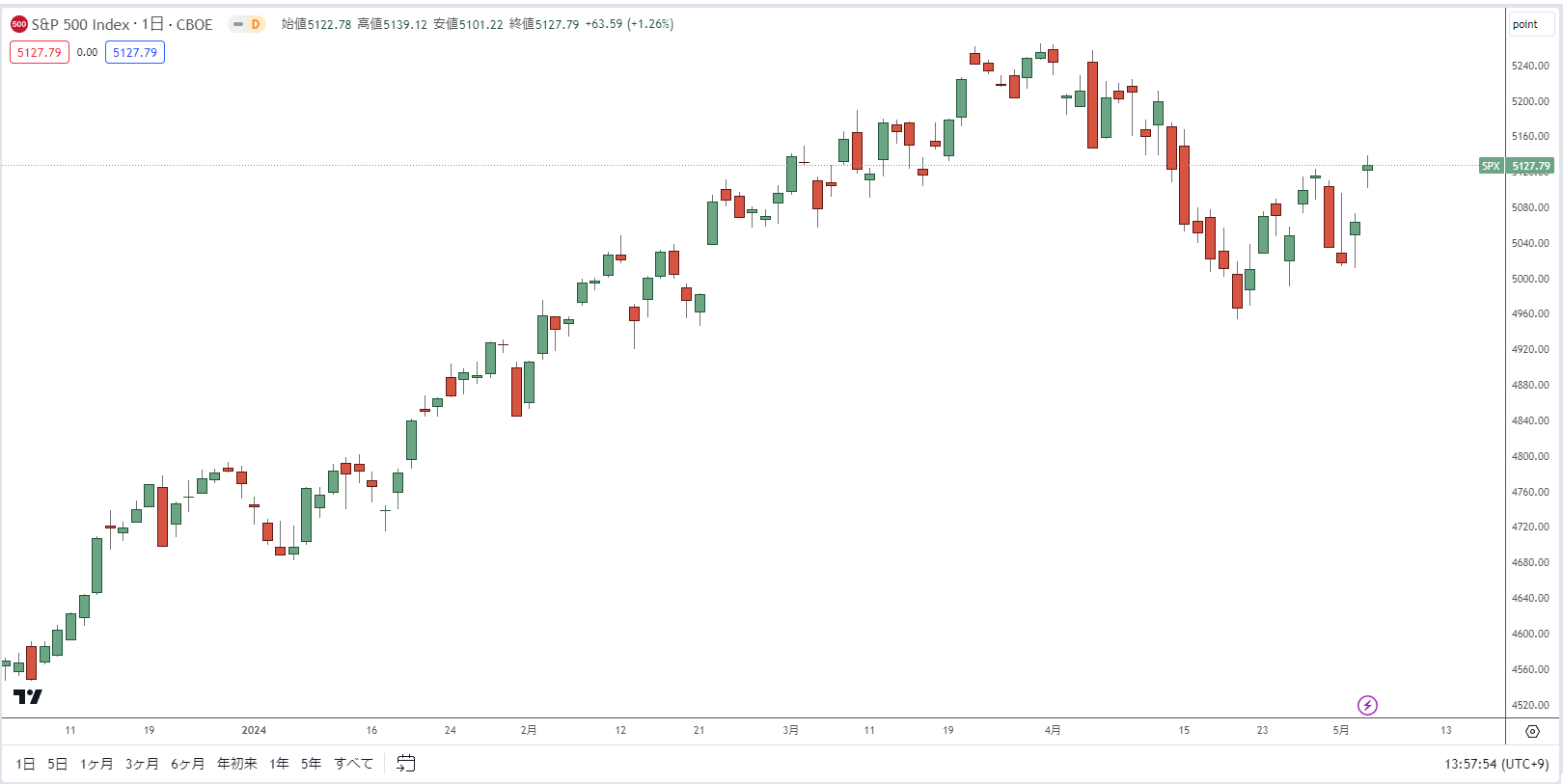
Task: Click the 4800.00 price axis label
Action: (x=1530, y=456)
